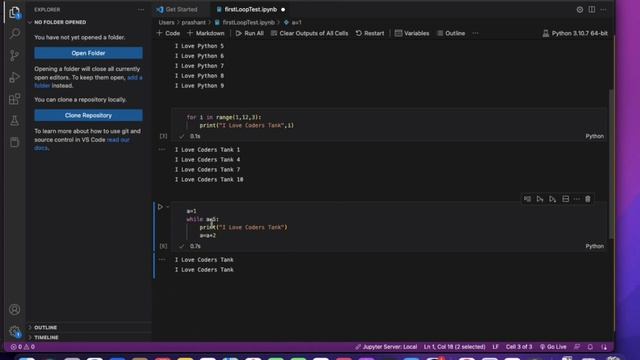The height and width of the screenshot is (360, 640).
Task: Open the Extensions view
Action: (x=15, y=98)
